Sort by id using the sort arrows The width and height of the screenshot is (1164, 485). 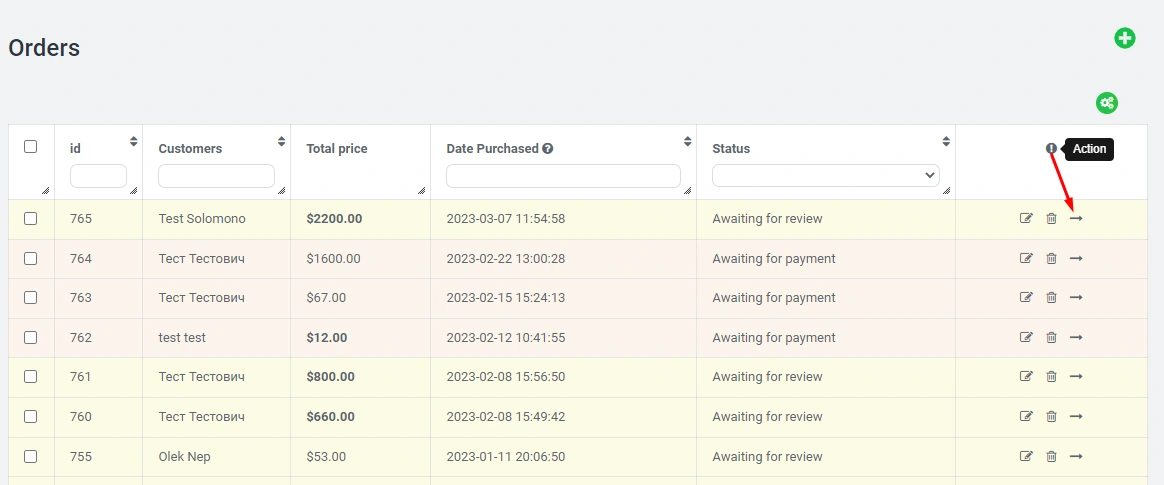click(134, 141)
